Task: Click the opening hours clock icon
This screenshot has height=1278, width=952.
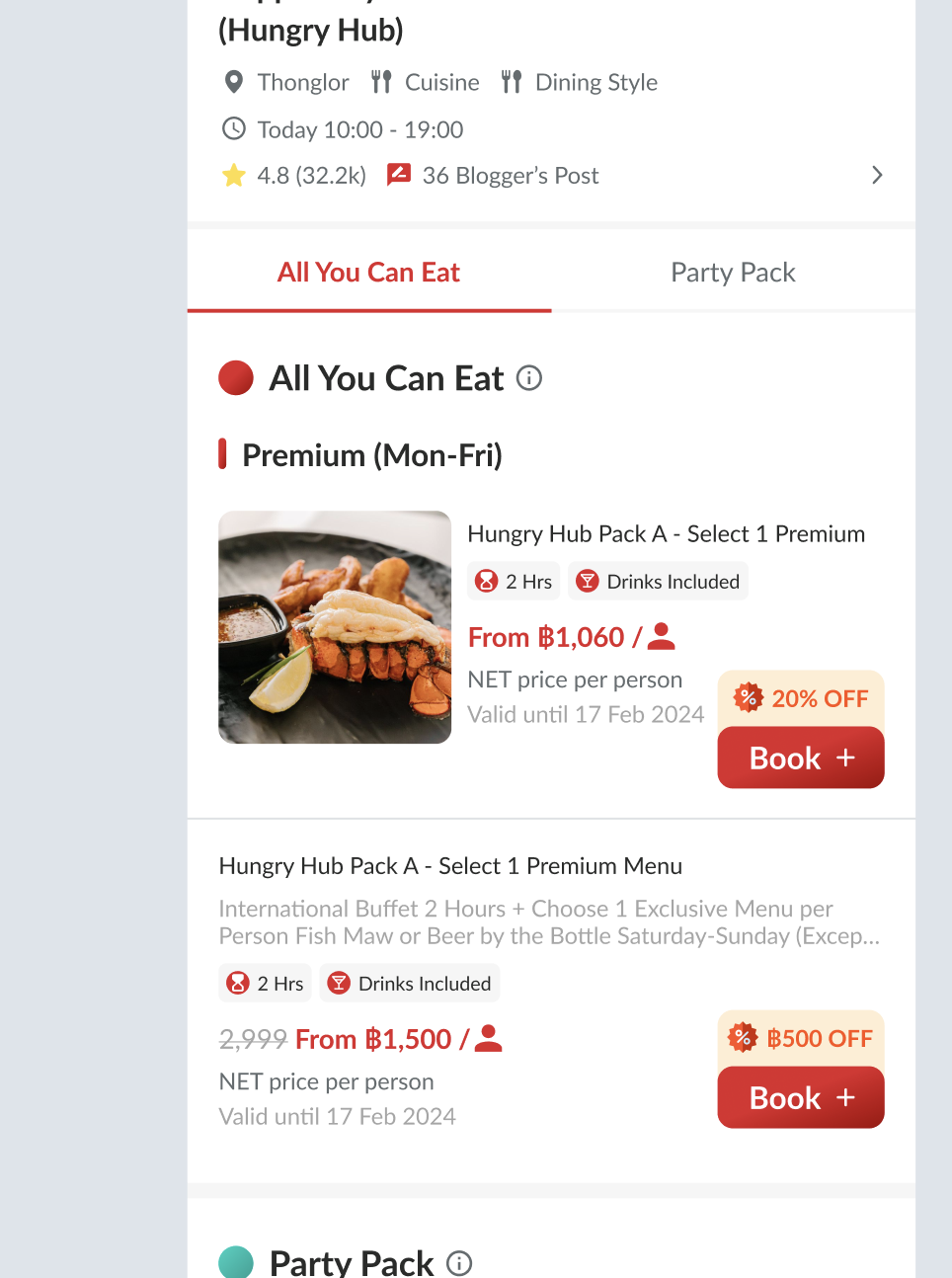Action: point(234,129)
